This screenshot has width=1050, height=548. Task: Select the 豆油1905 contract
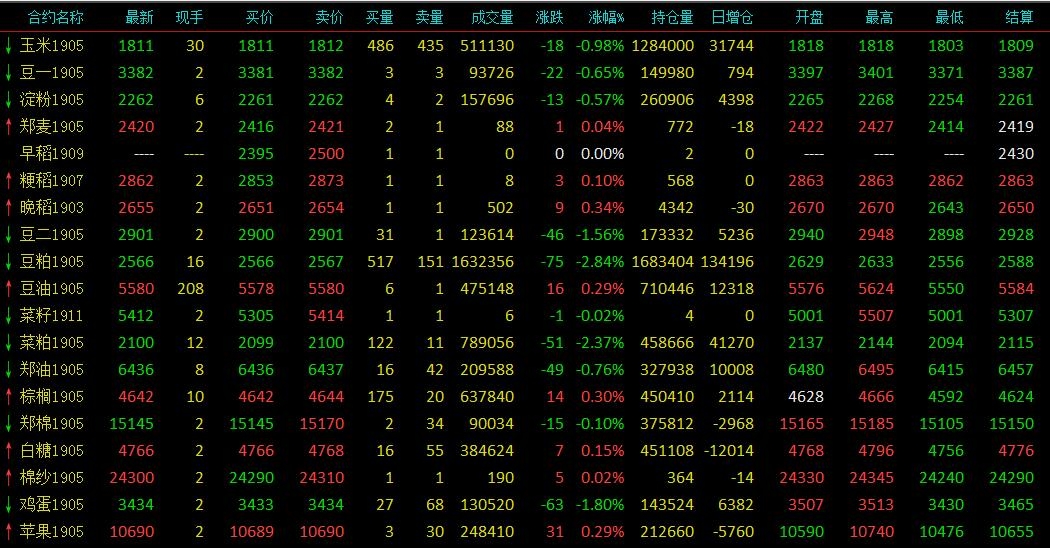click(52, 289)
